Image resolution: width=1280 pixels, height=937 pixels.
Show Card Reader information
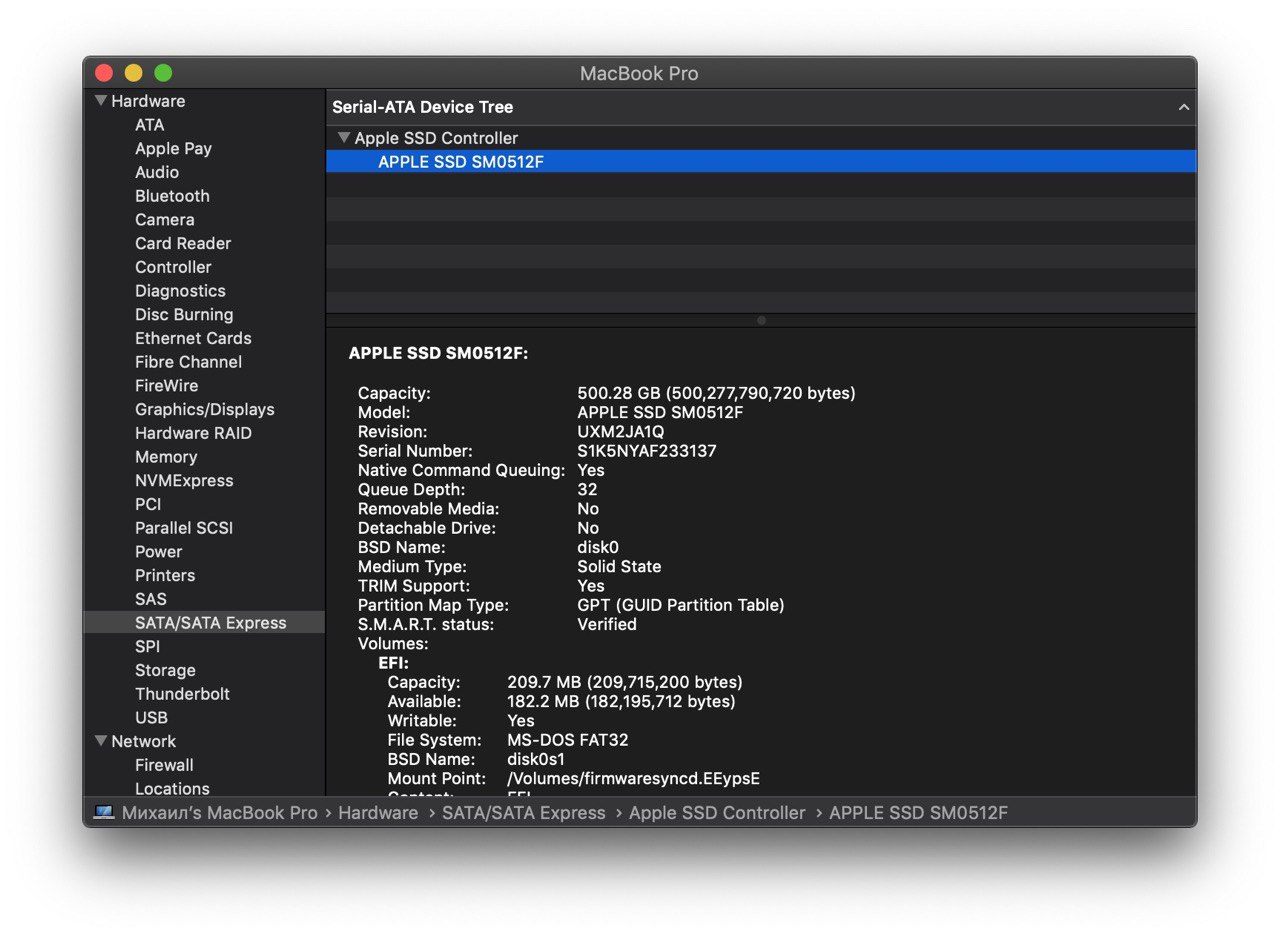(183, 243)
